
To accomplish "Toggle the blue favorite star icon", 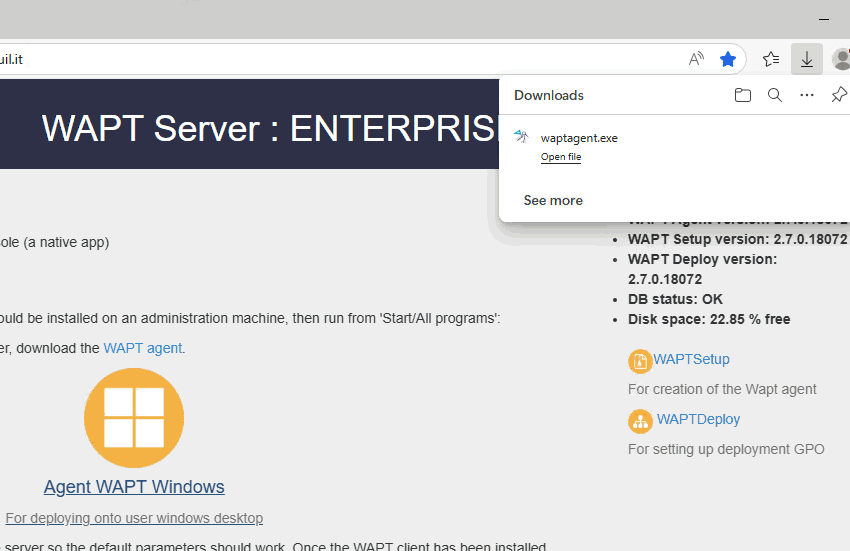I will (x=727, y=59).
